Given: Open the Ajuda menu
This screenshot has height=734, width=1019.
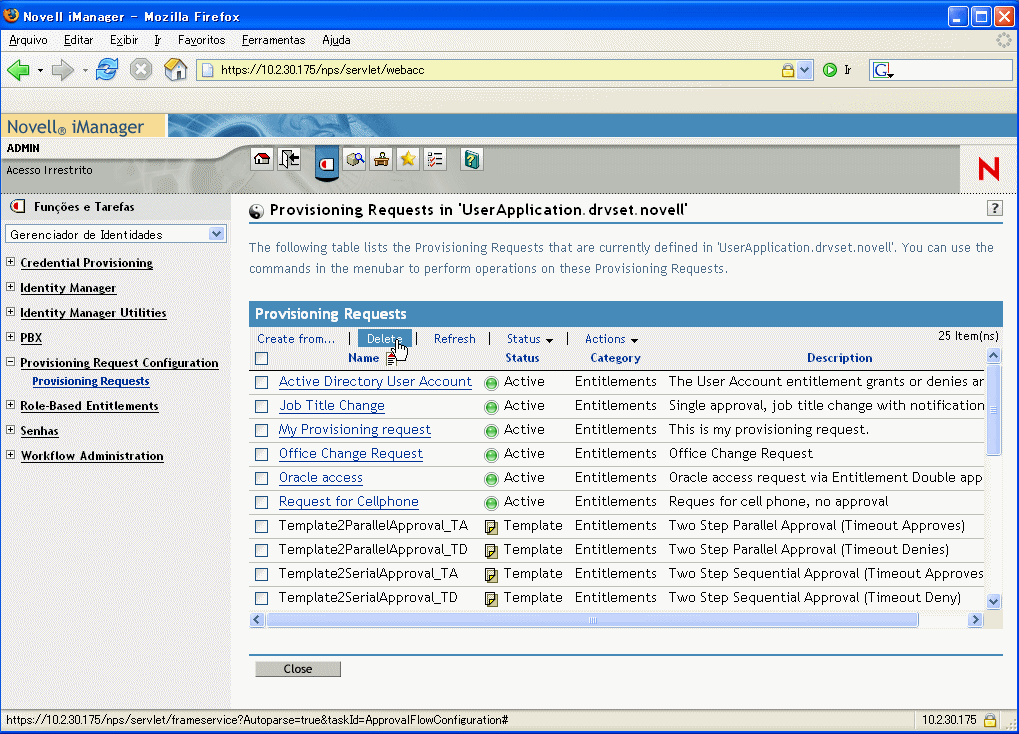Looking at the screenshot, I should 336,40.
